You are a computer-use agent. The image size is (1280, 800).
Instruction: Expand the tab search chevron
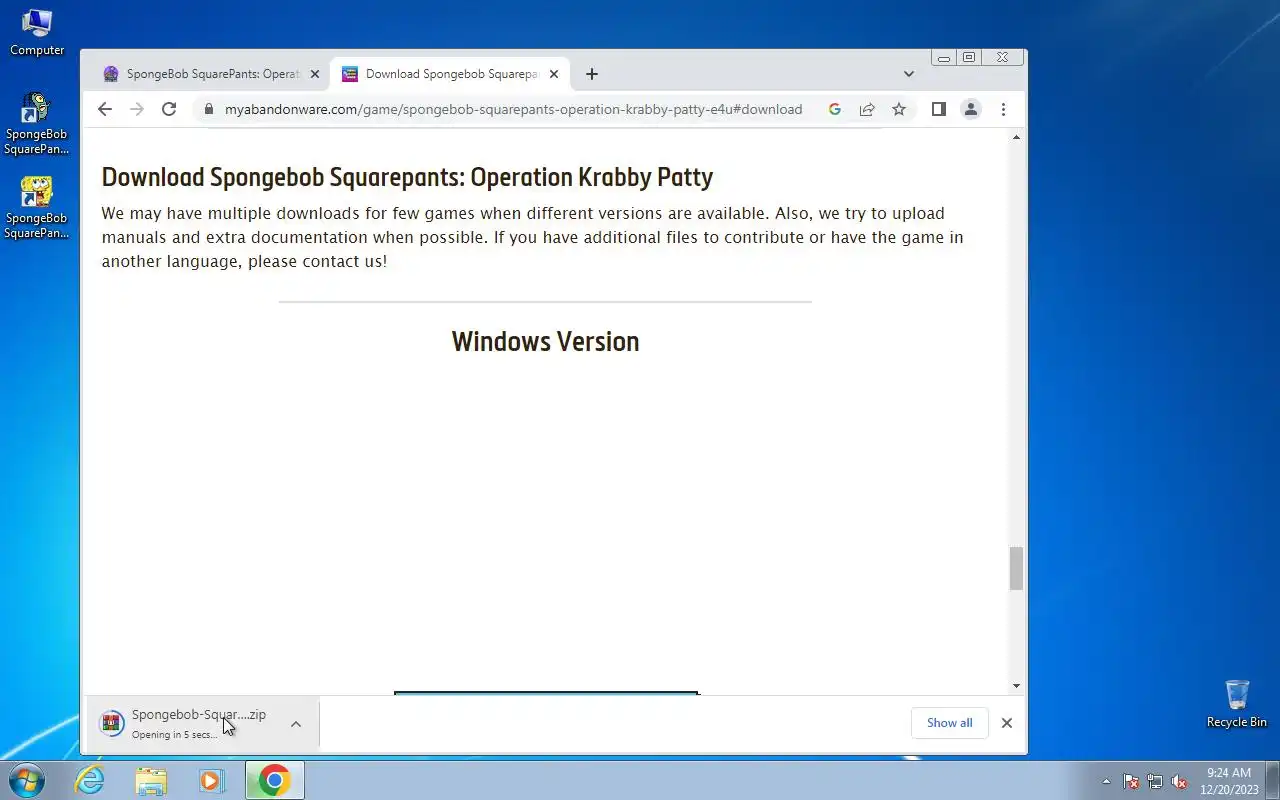pyautogui.click(x=908, y=74)
